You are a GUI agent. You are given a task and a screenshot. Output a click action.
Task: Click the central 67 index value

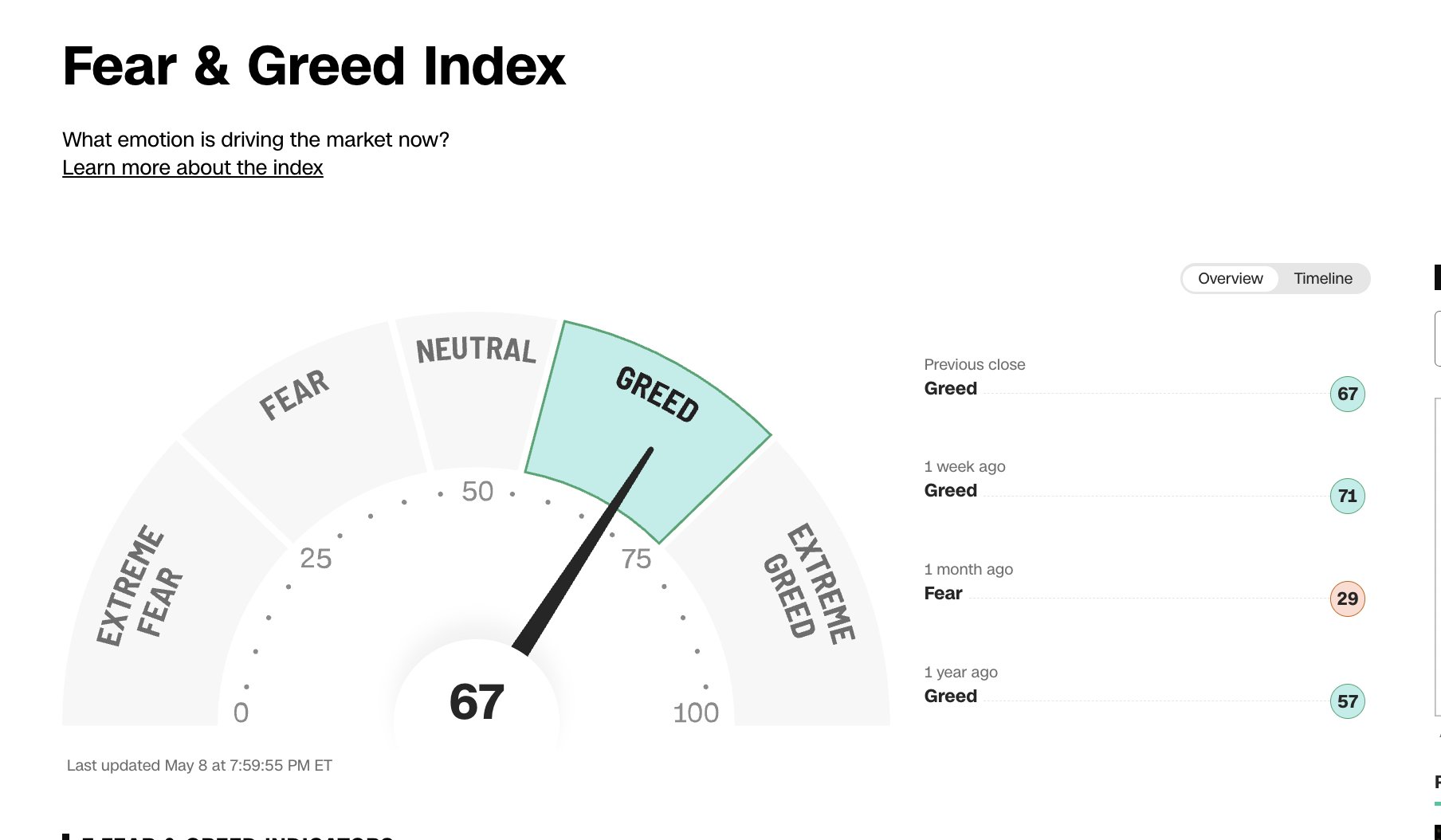pyautogui.click(x=477, y=701)
